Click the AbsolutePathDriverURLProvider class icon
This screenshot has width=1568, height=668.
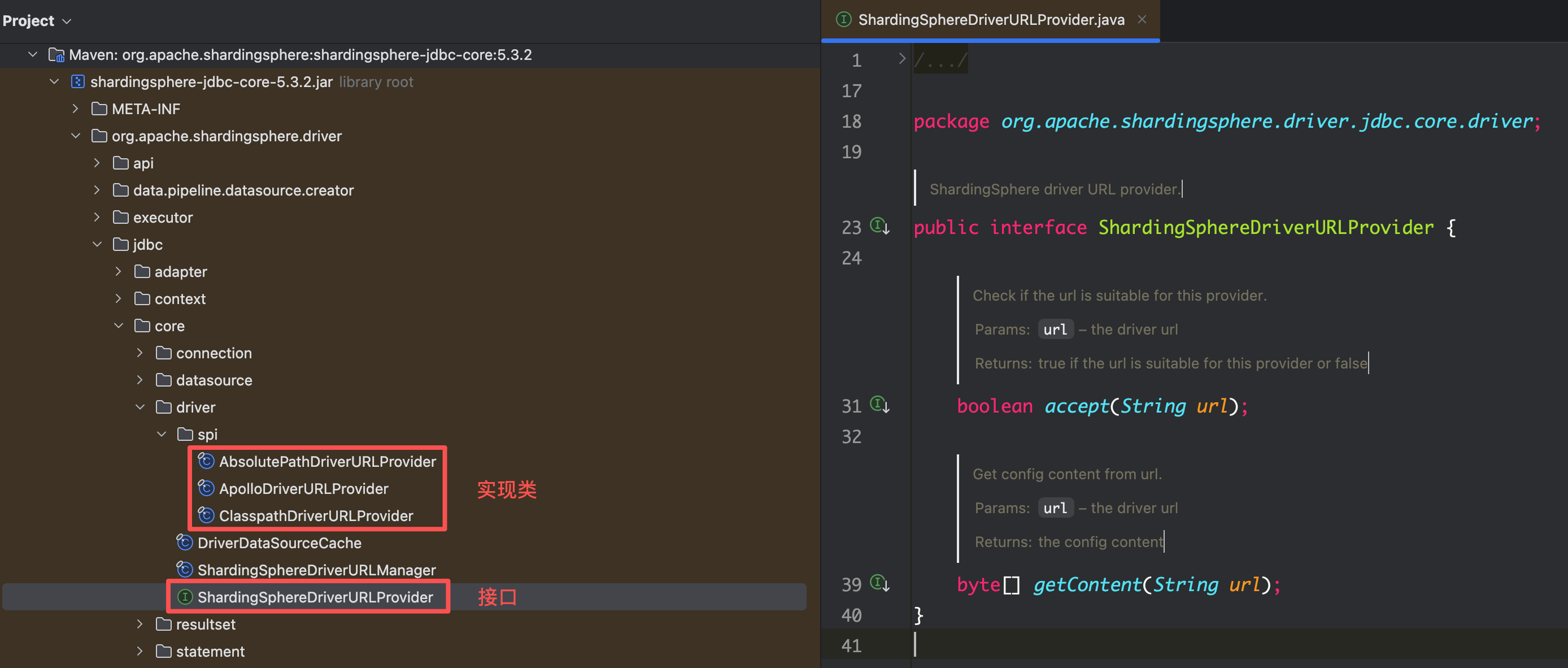click(x=206, y=462)
